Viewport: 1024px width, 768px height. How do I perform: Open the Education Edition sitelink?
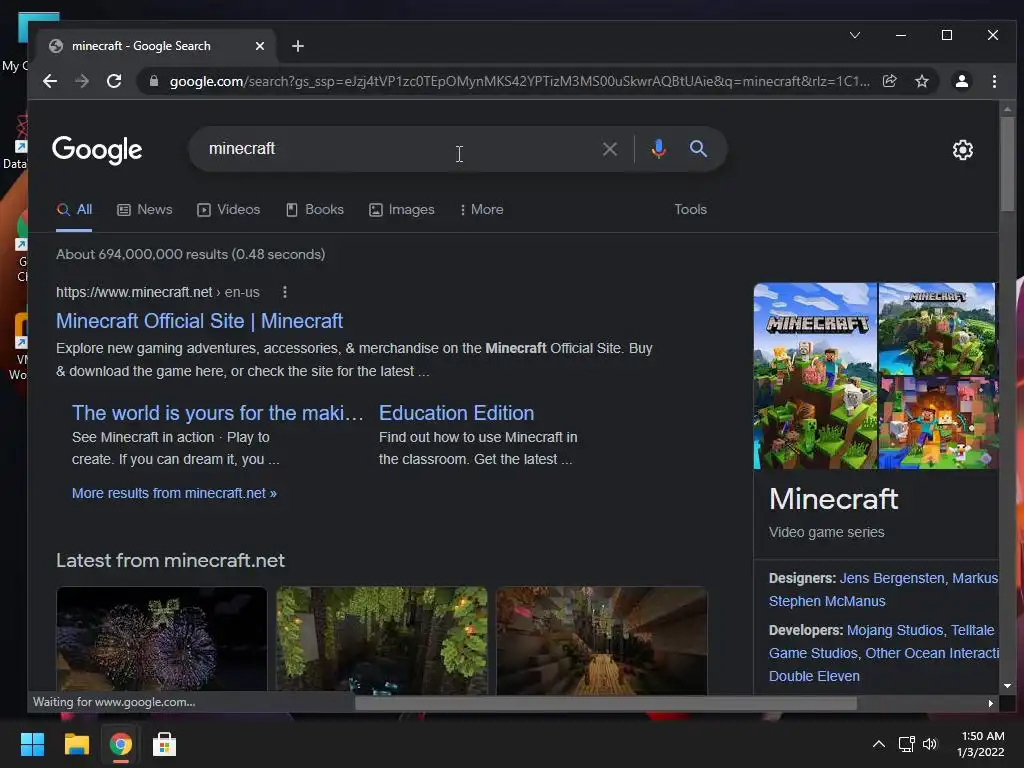tap(456, 413)
